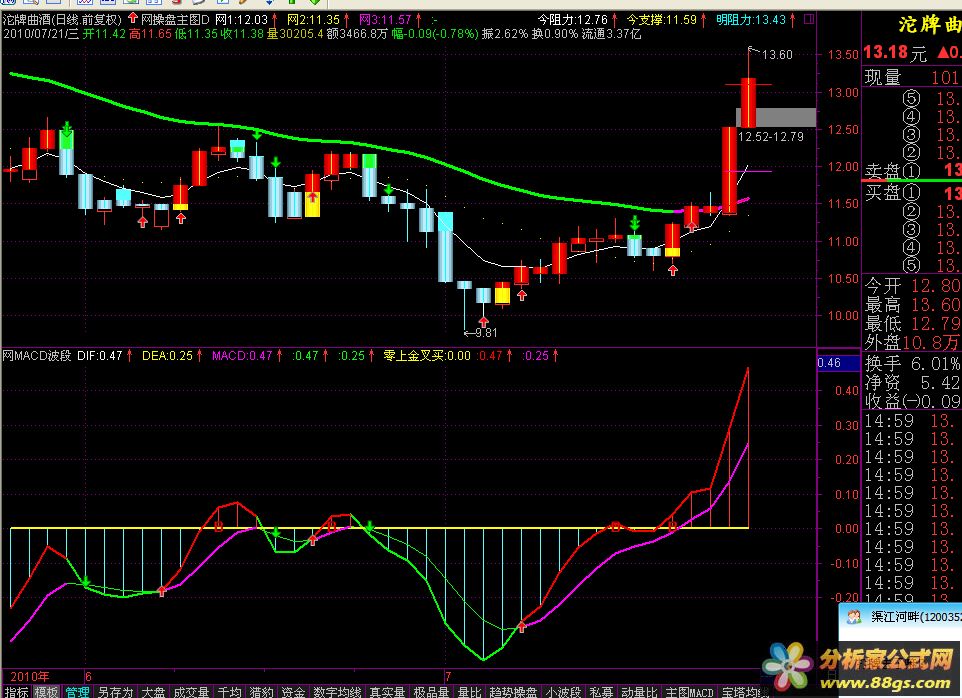Click the 今阻力:12.76 reading
This screenshot has width=962, height=698.
coord(573,20)
